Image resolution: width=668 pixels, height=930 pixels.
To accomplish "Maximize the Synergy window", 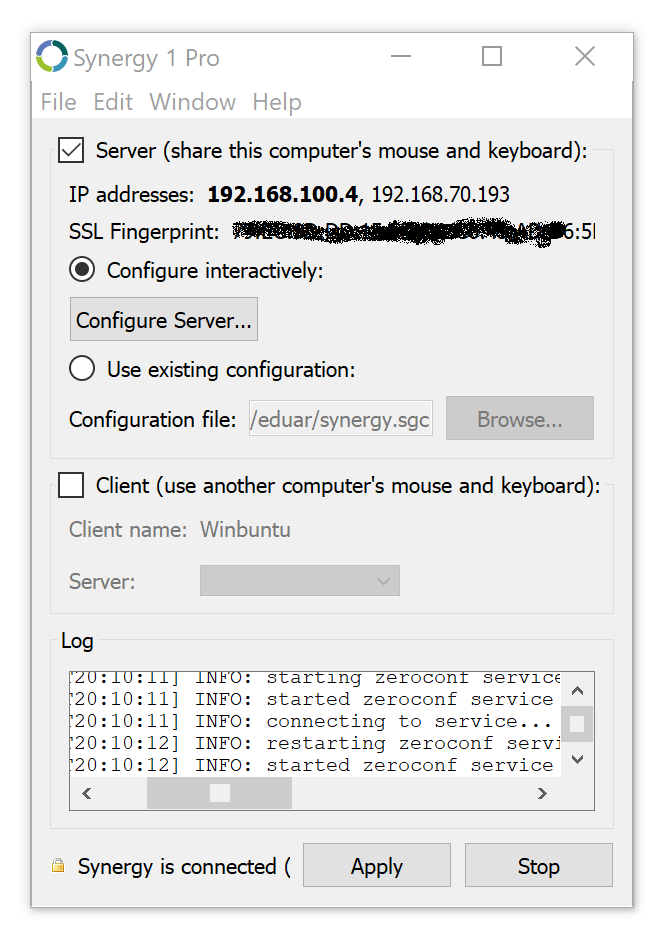I will pos(491,57).
